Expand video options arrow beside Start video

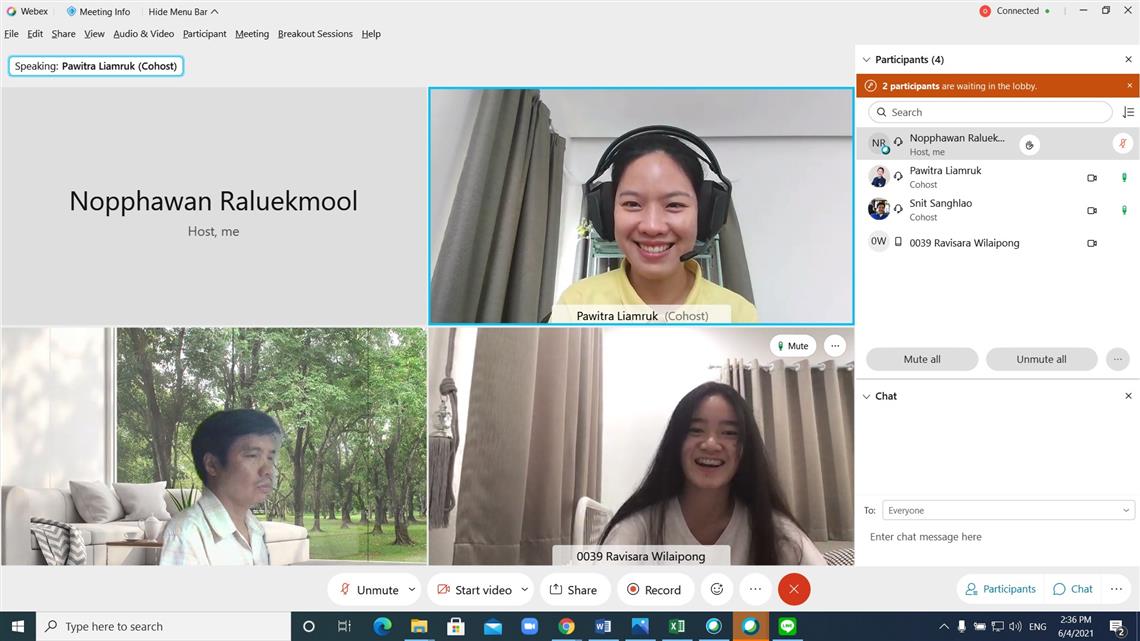pos(524,590)
